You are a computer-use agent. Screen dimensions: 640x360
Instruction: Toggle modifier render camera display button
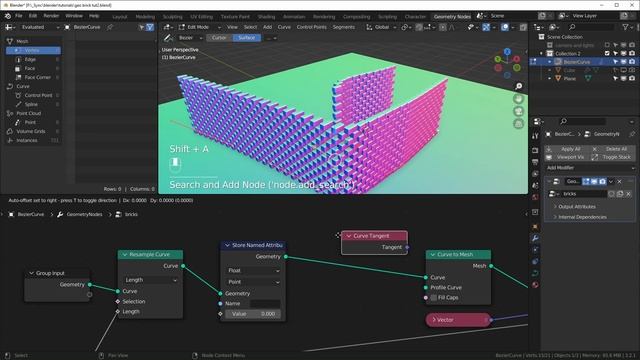[602, 181]
